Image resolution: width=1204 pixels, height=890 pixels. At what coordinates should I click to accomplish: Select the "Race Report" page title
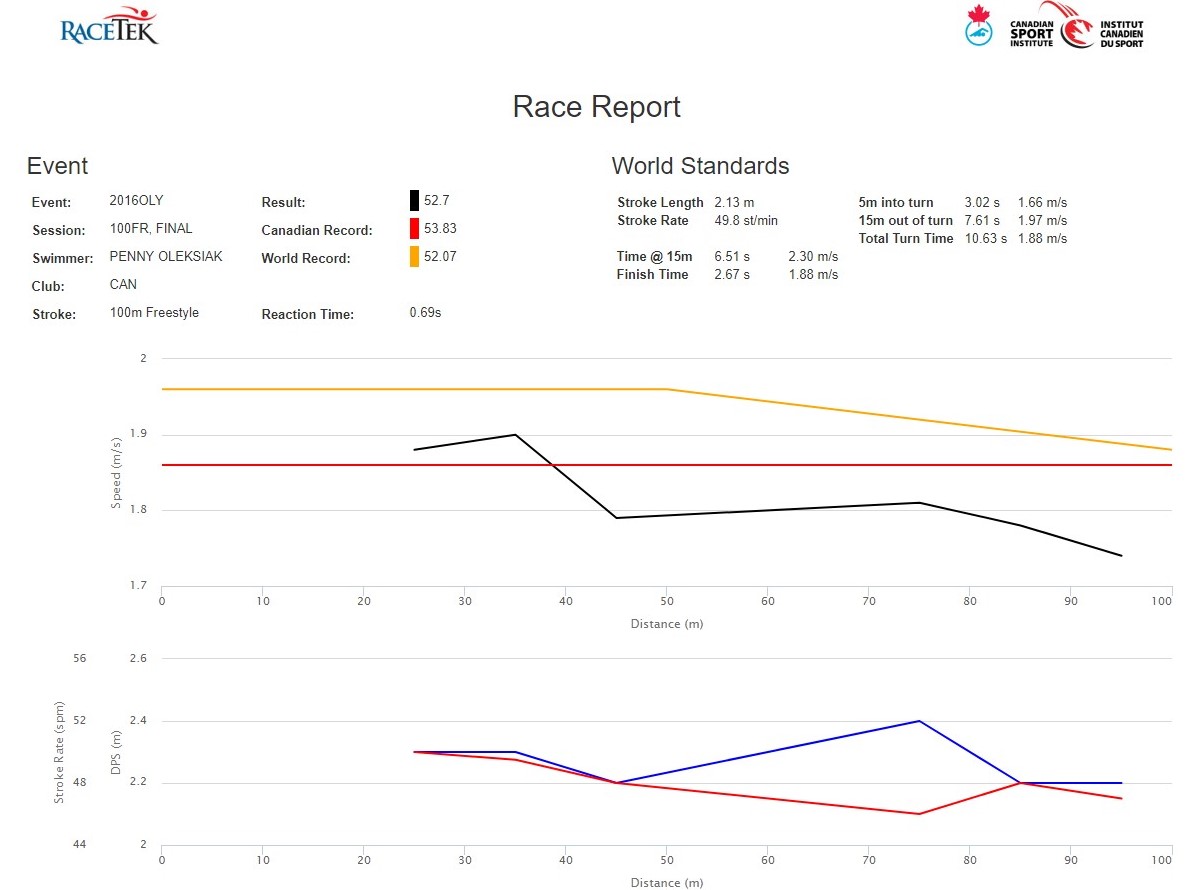[597, 107]
